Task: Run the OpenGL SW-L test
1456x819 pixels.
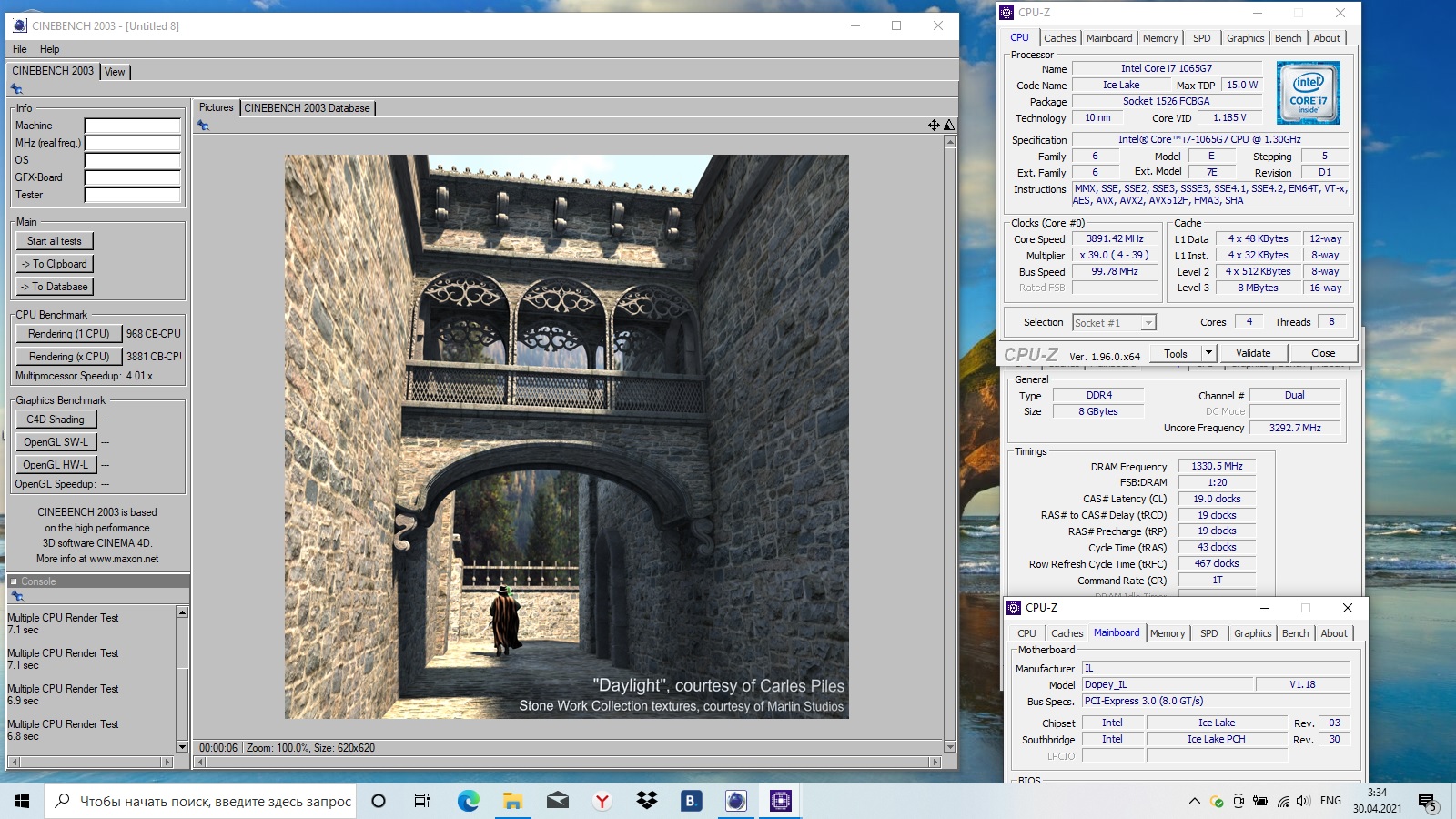Action: pyautogui.click(x=56, y=442)
